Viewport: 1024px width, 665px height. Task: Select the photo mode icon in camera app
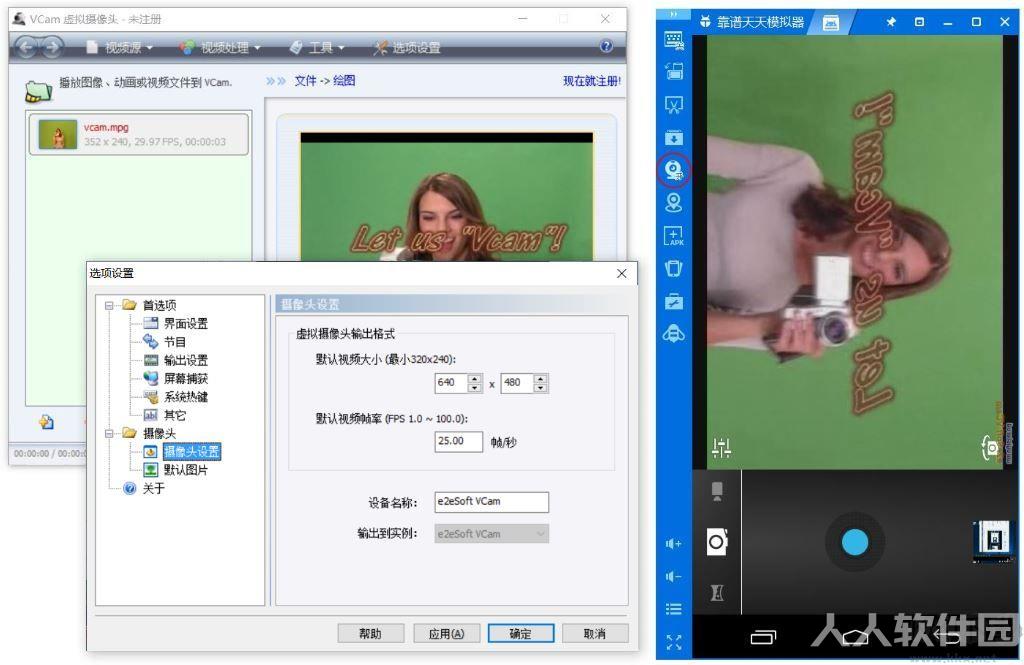717,542
